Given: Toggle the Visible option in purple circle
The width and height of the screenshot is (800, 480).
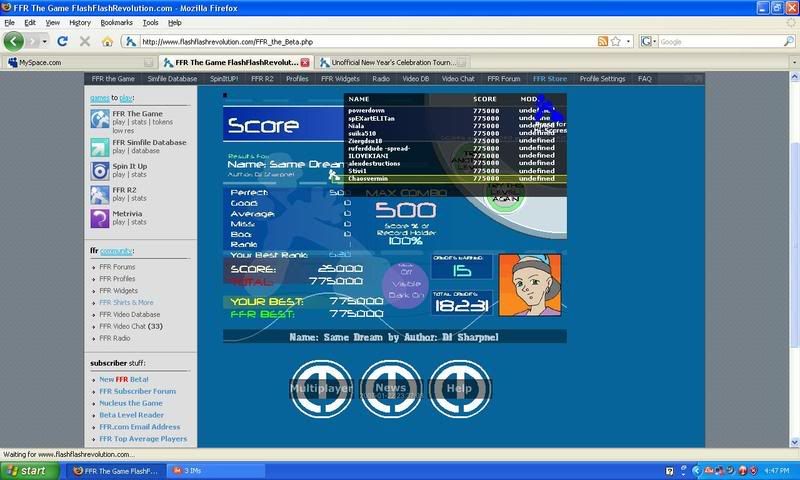Looking at the screenshot, I should point(406,283).
